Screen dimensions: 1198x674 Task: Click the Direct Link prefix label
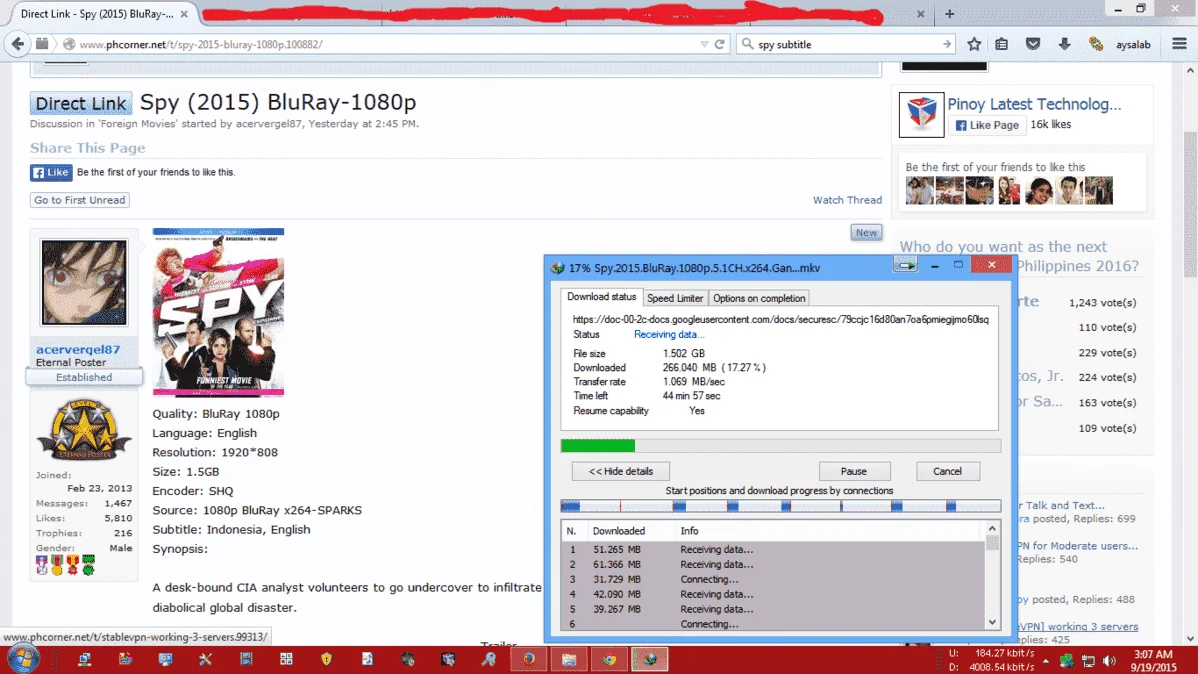81,103
